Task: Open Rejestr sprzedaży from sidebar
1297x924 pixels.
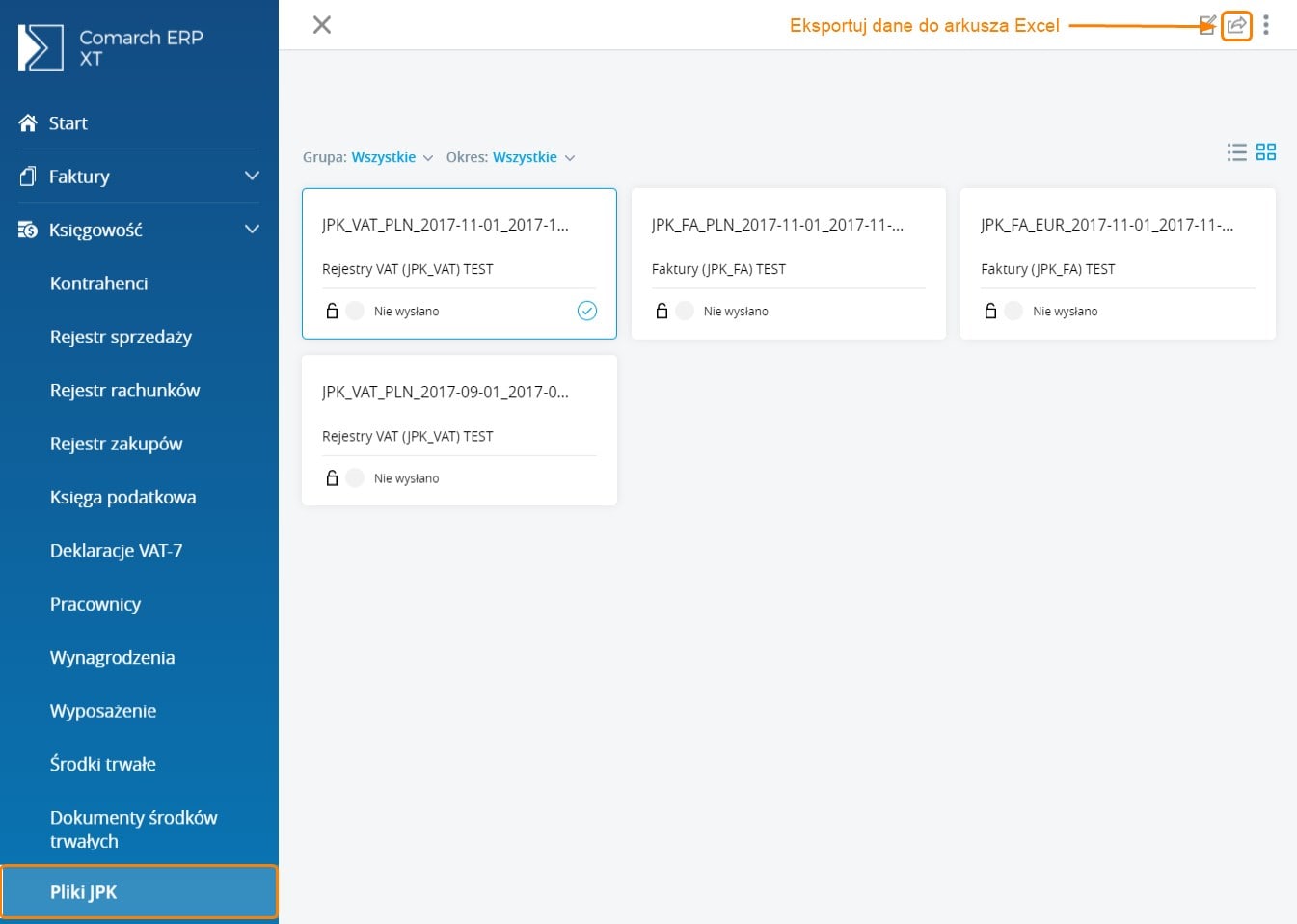Action: pos(121,337)
